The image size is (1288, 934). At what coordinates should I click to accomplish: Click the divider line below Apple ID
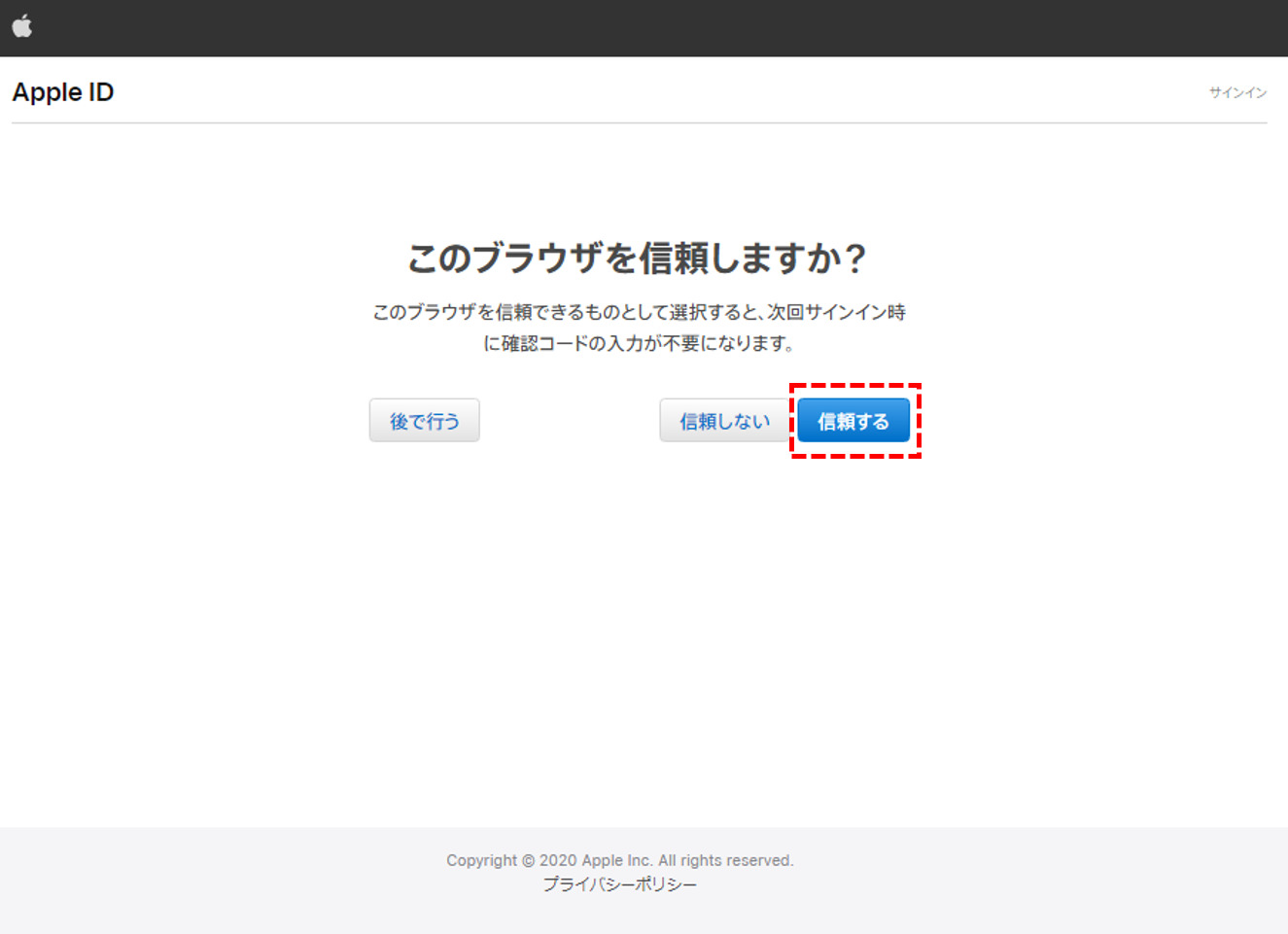point(639,123)
